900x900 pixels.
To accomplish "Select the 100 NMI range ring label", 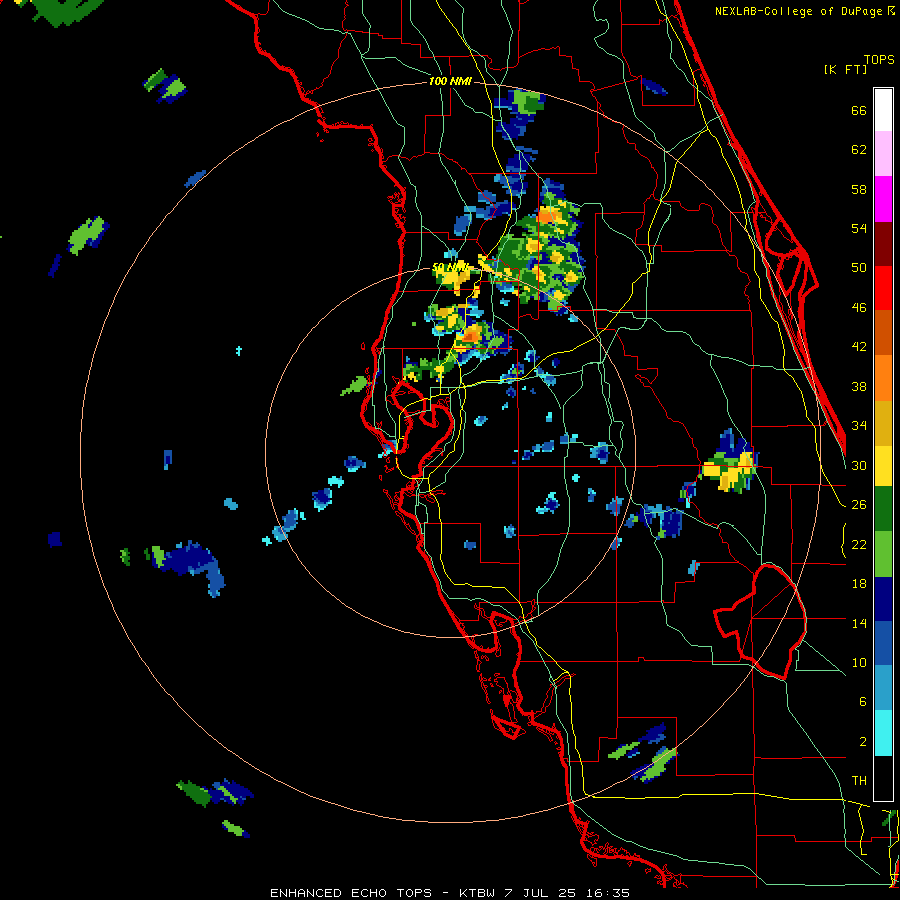I will point(450,82).
